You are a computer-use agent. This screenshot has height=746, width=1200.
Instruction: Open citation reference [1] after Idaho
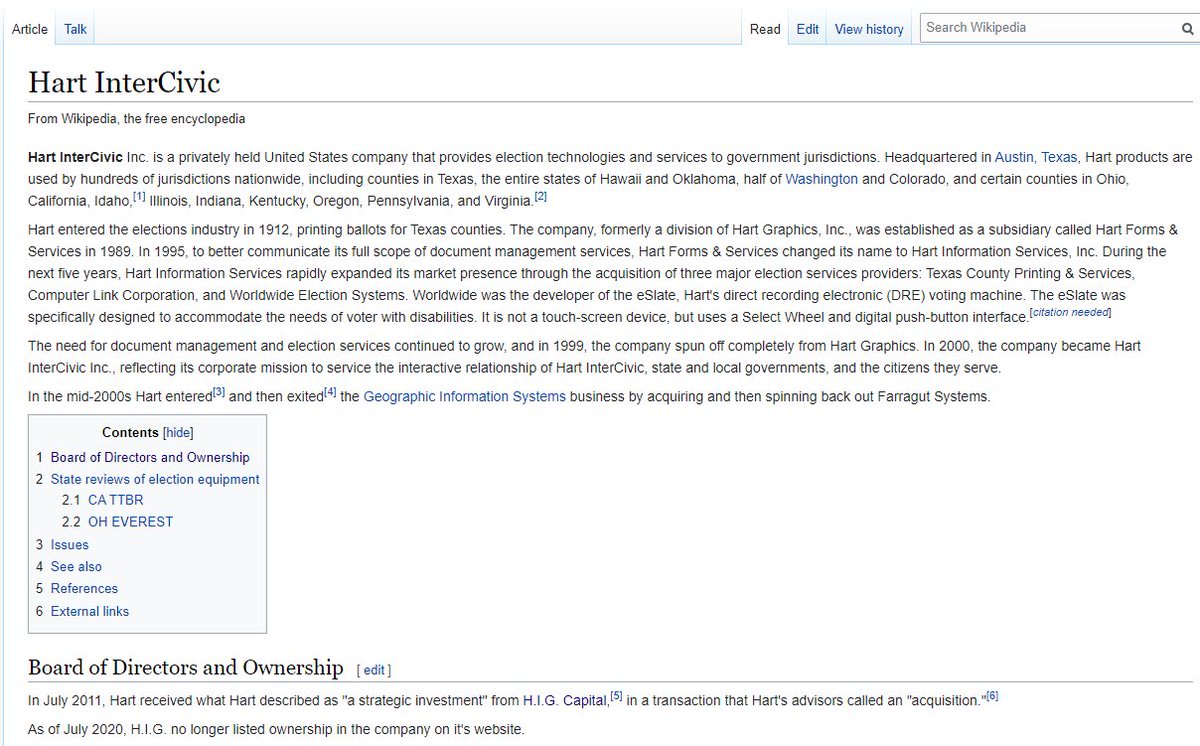[139, 196]
